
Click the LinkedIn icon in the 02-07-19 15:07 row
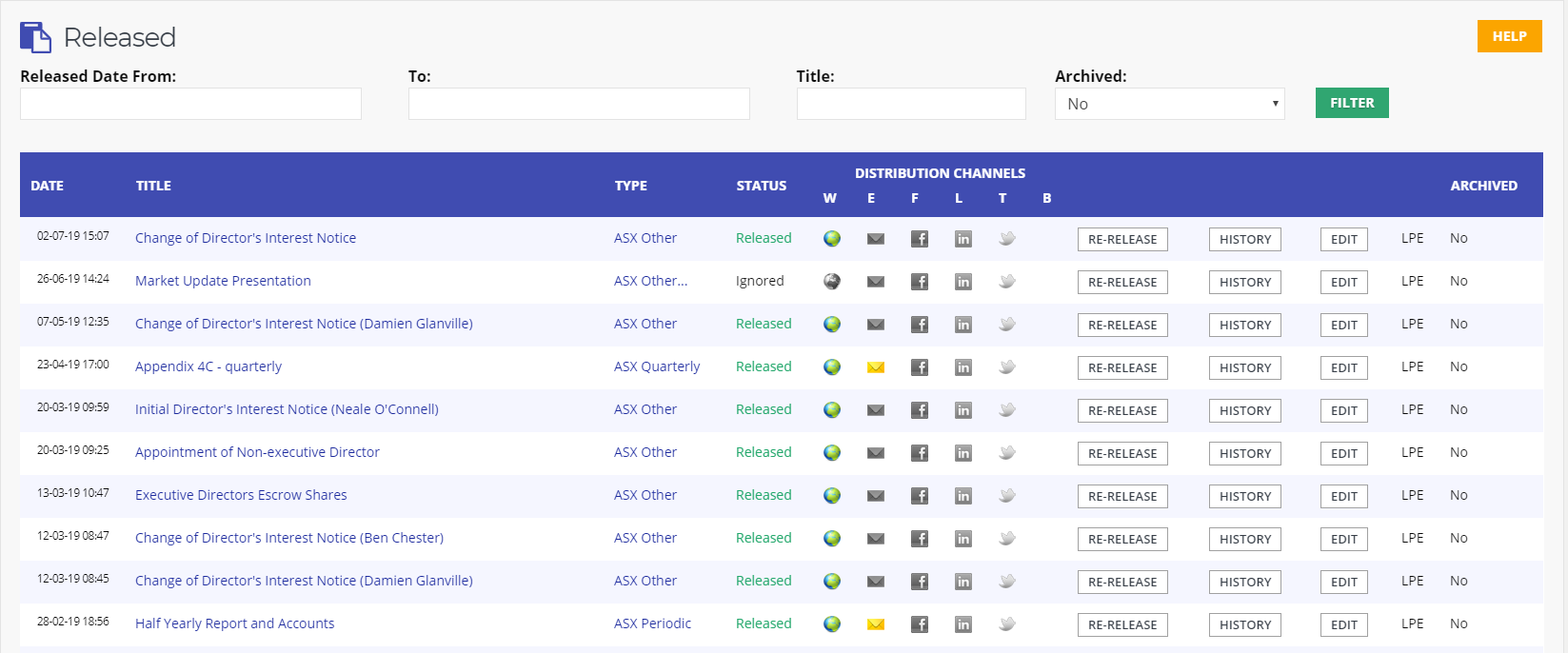963,239
